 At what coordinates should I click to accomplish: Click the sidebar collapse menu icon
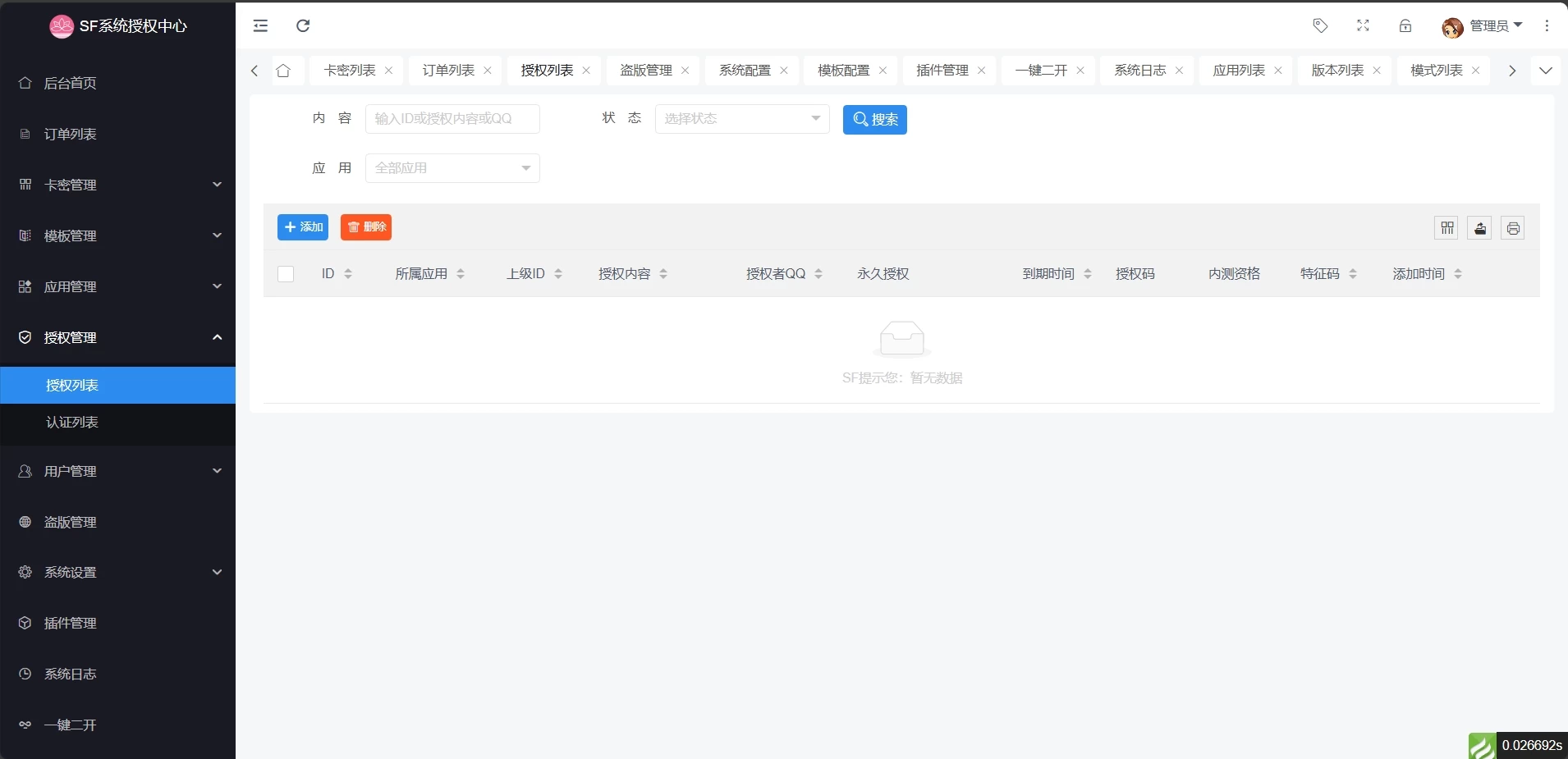coord(260,25)
